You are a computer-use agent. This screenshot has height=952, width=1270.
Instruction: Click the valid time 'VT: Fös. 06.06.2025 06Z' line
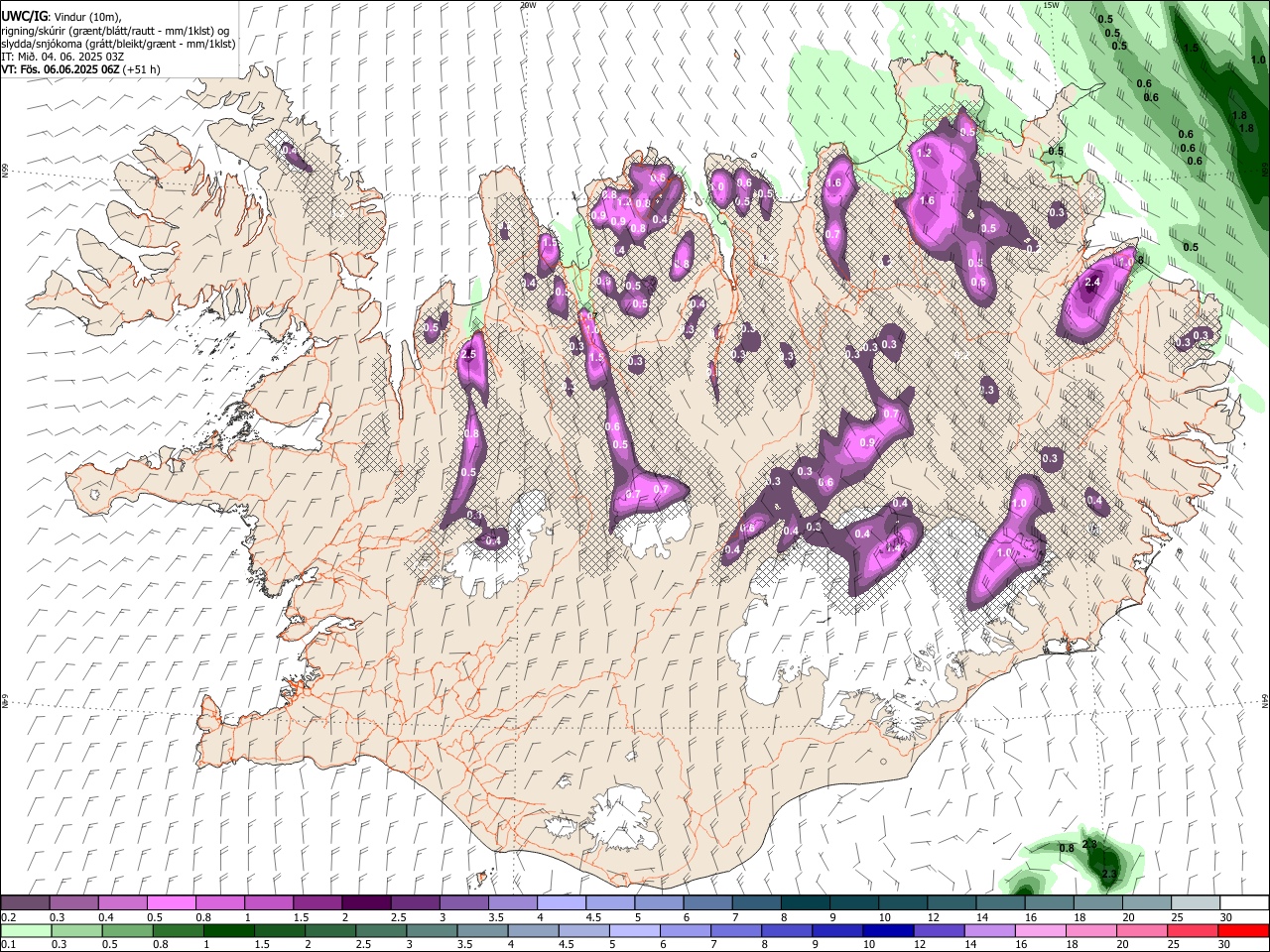[x=80, y=69]
